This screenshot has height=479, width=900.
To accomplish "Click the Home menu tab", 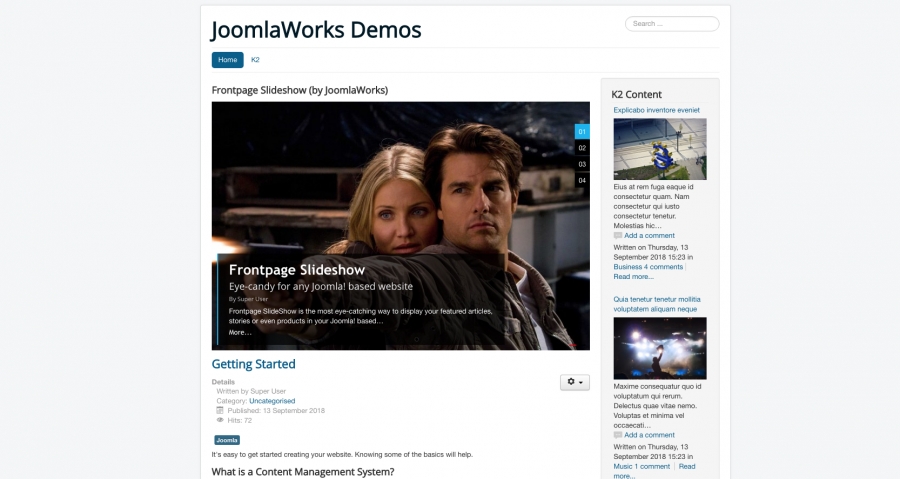I will (227, 60).
